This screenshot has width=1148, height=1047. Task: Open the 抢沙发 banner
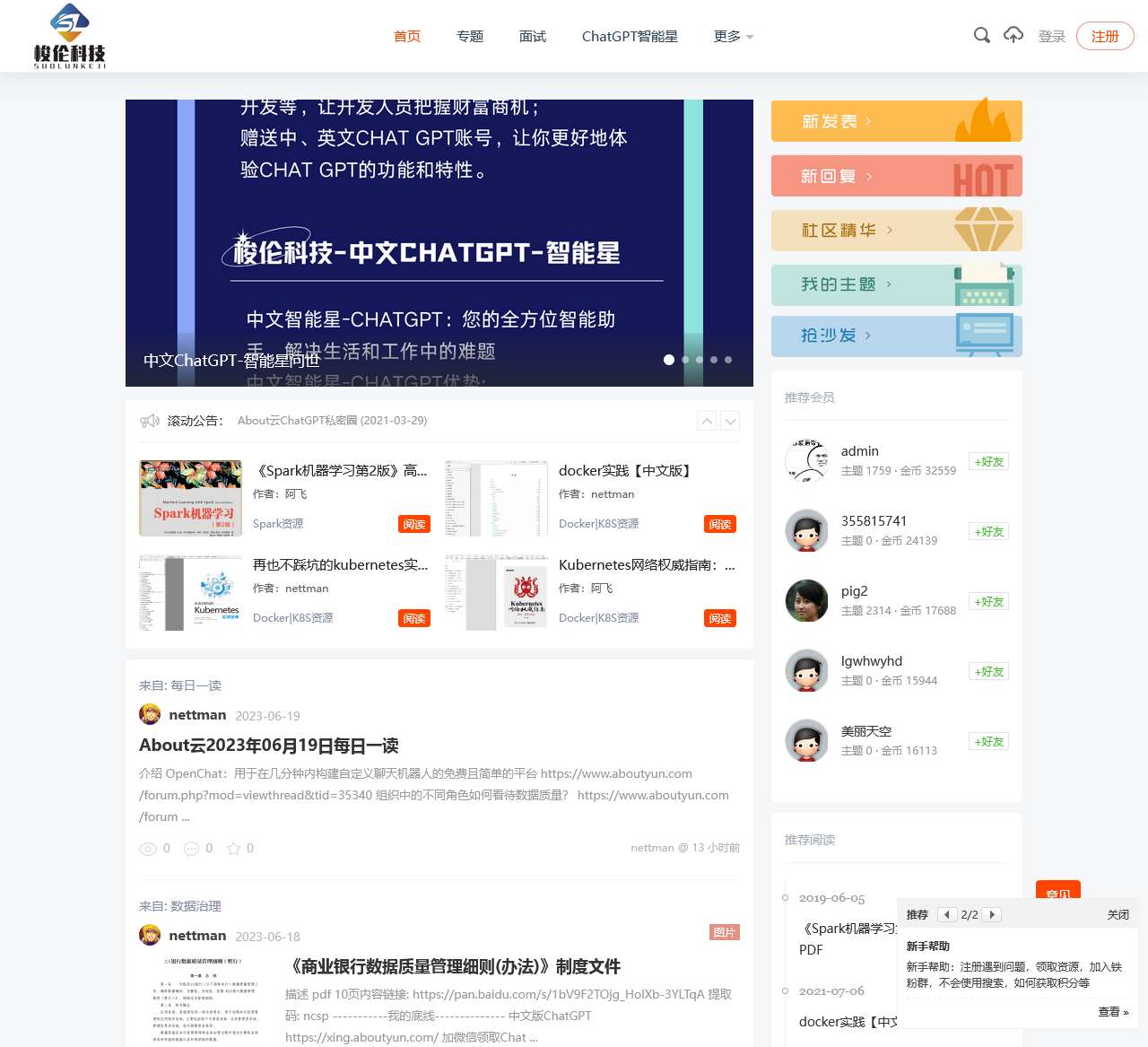897,336
